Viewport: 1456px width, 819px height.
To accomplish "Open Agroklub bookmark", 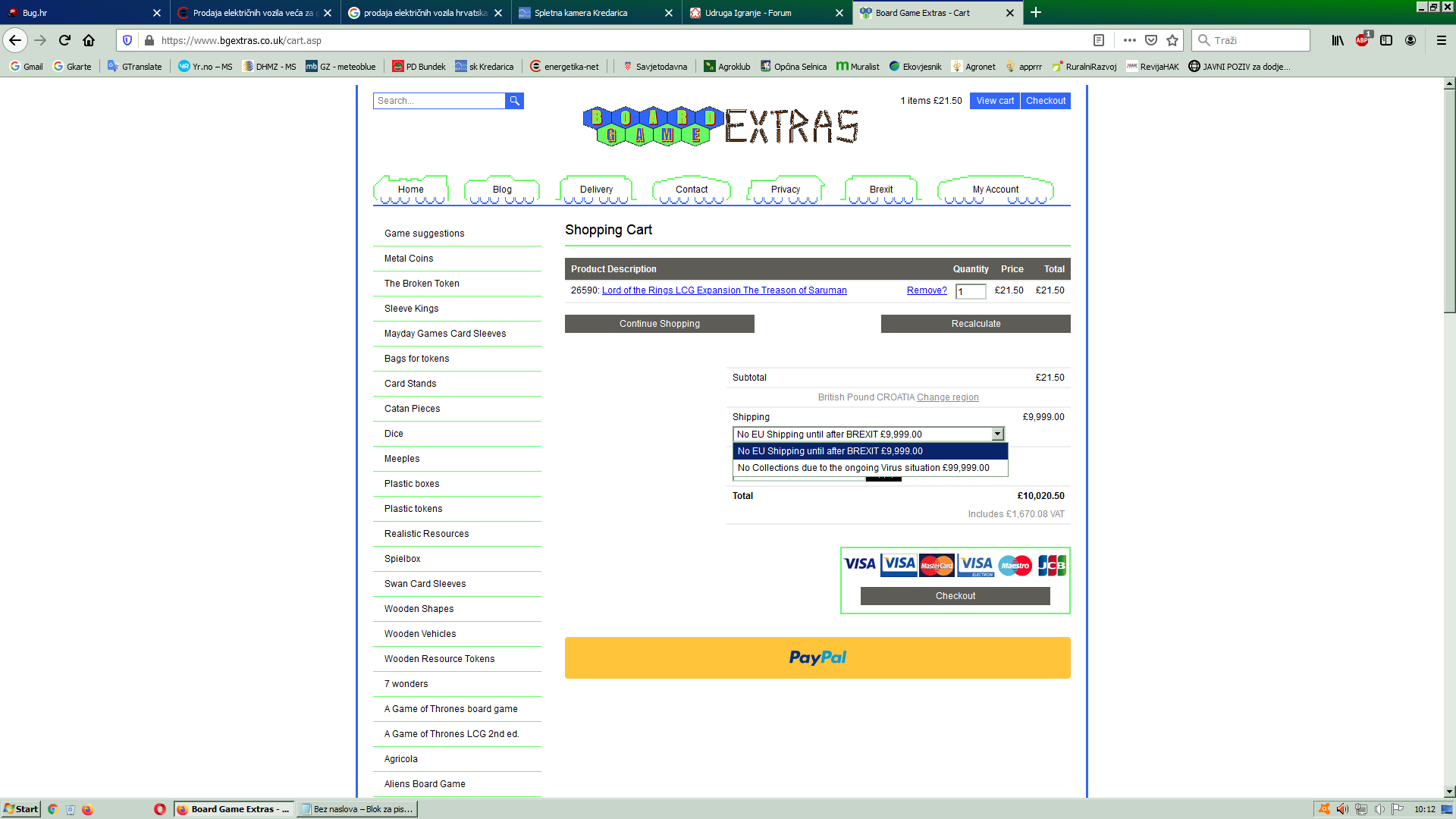I will [x=726, y=67].
